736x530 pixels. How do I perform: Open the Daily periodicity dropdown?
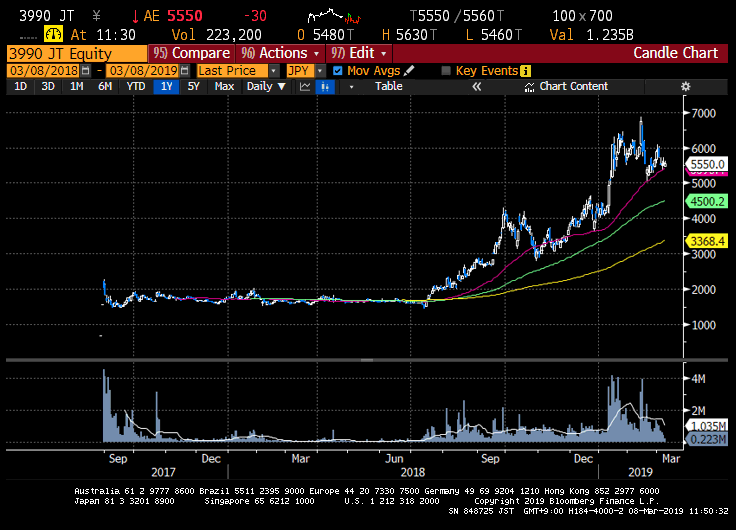coord(282,87)
